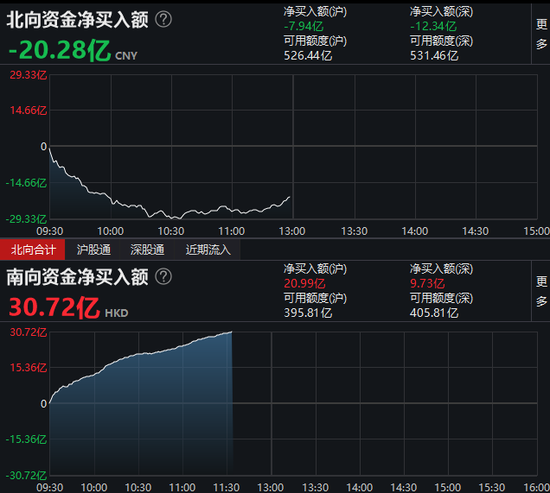Click the 531.46亿 available quota value

click(434, 55)
